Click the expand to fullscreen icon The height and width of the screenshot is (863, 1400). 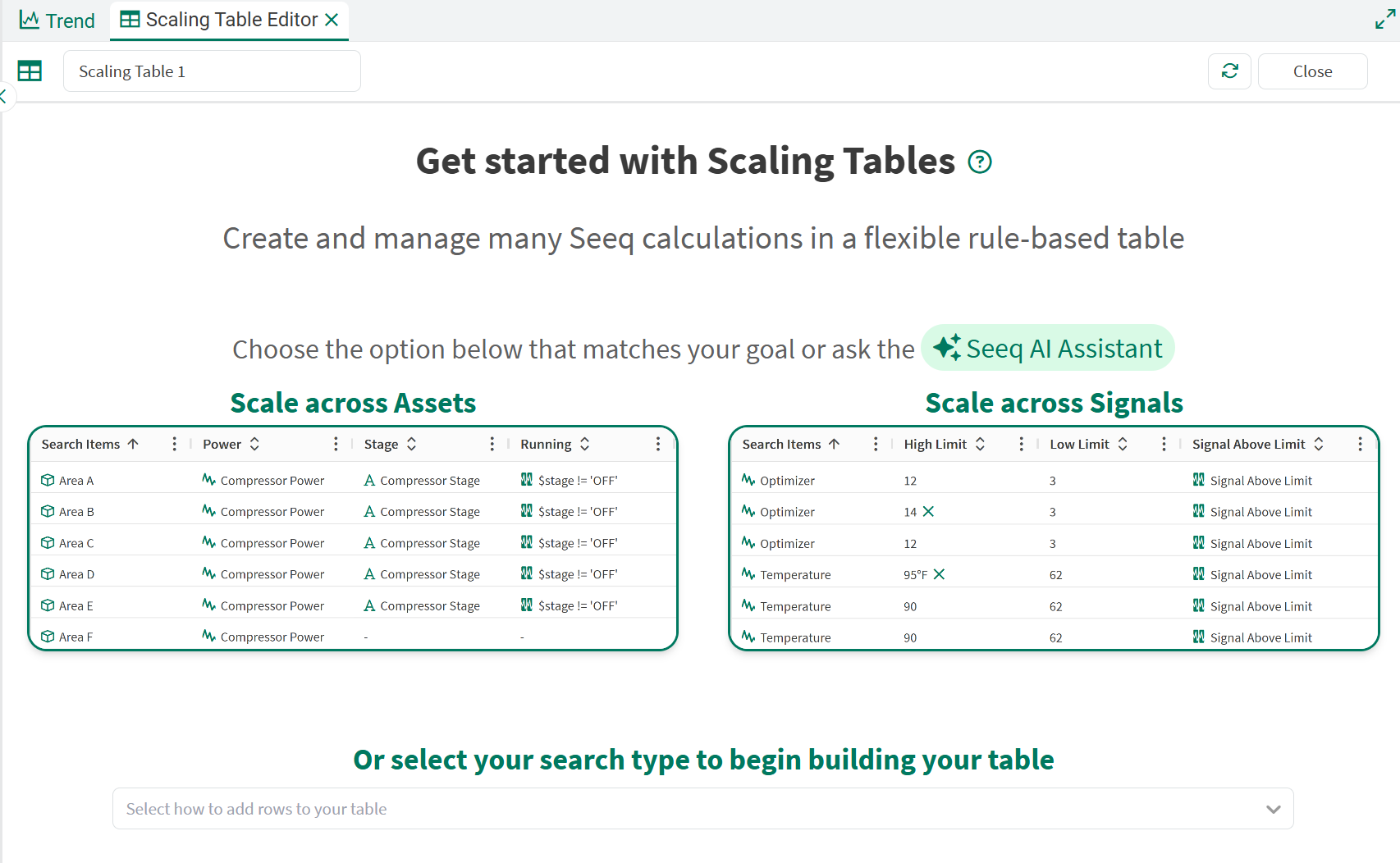pyautogui.click(x=1385, y=20)
